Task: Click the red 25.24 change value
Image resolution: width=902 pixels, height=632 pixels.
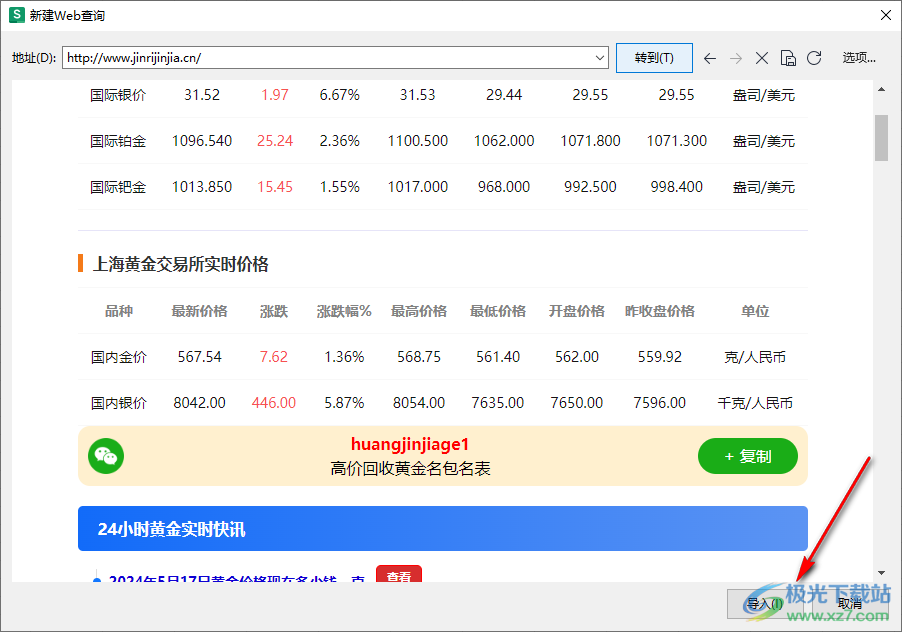Action: point(274,141)
